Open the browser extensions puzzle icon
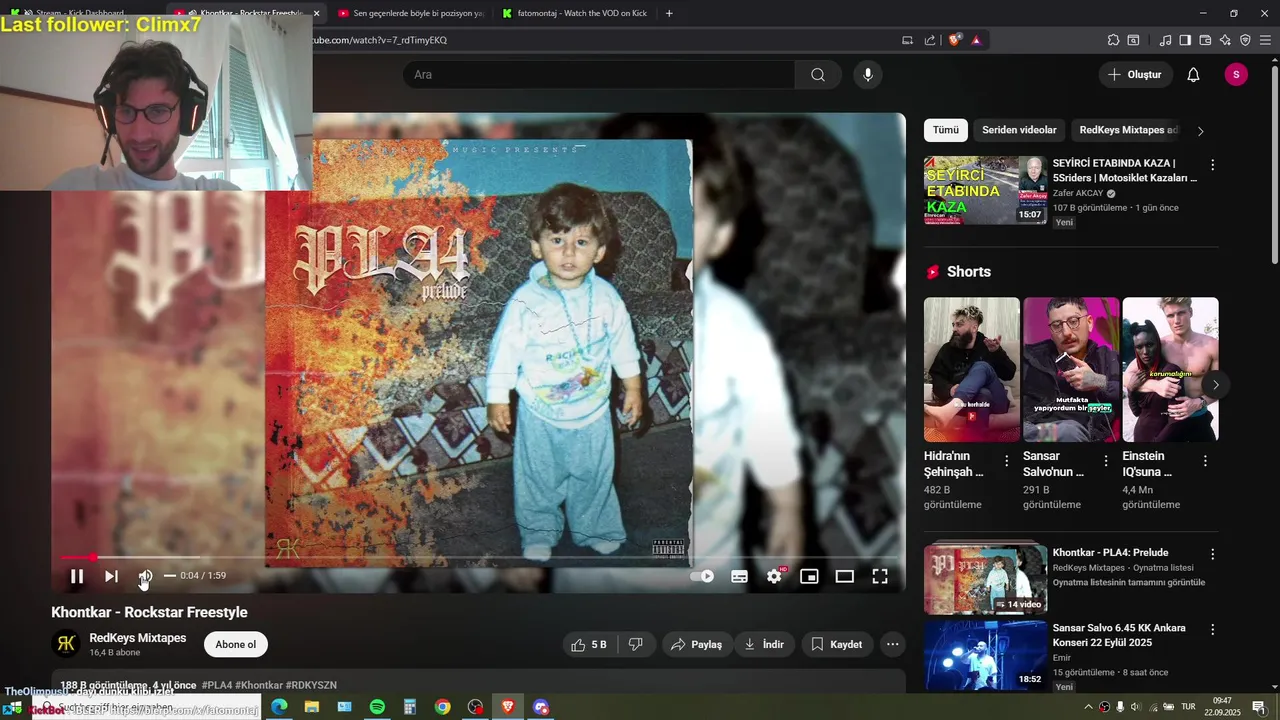This screenshot has height=720, width=1280. point(1113,40)
